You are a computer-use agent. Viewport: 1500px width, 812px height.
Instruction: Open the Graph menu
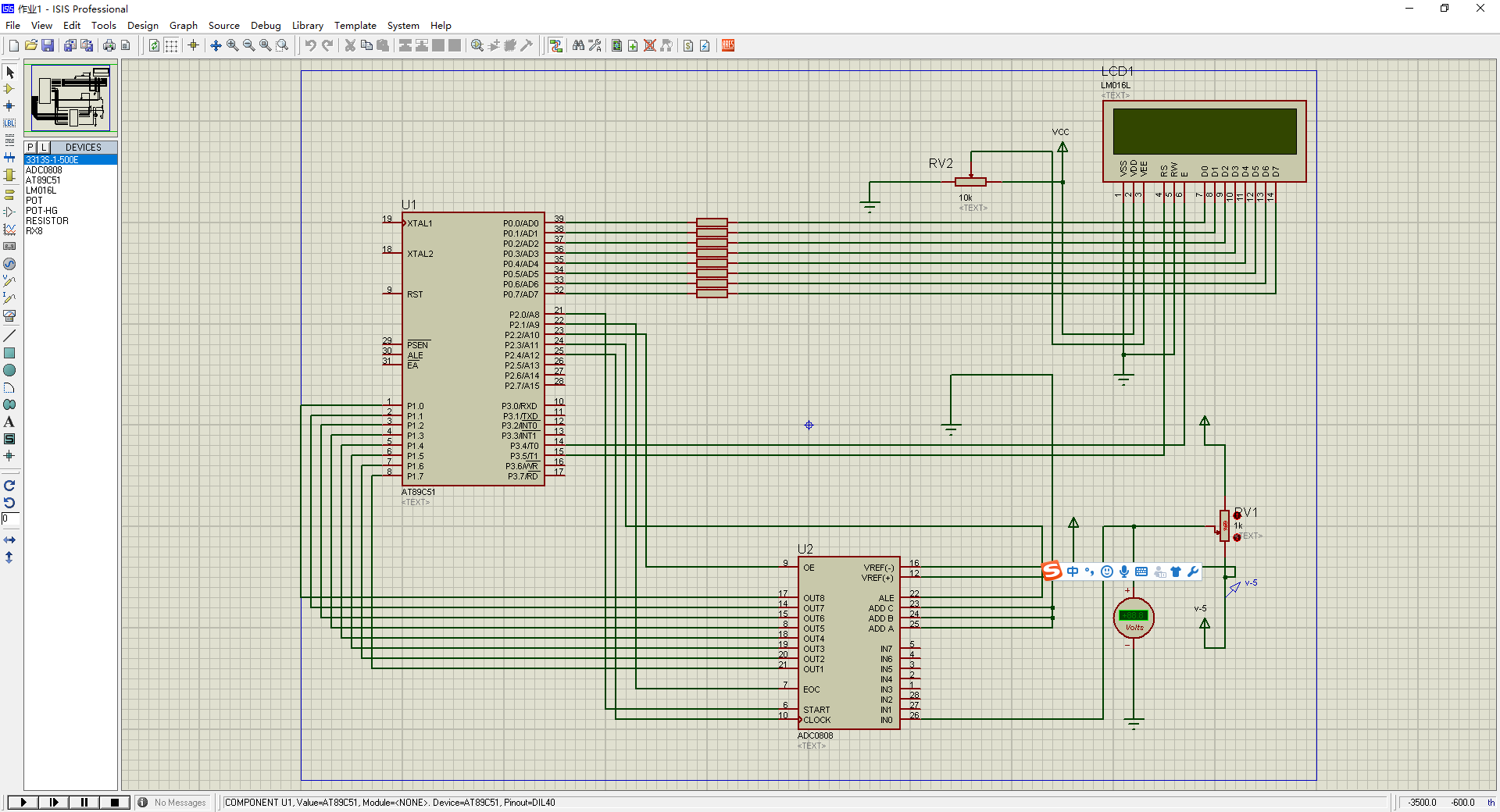(x=184, y=25)
